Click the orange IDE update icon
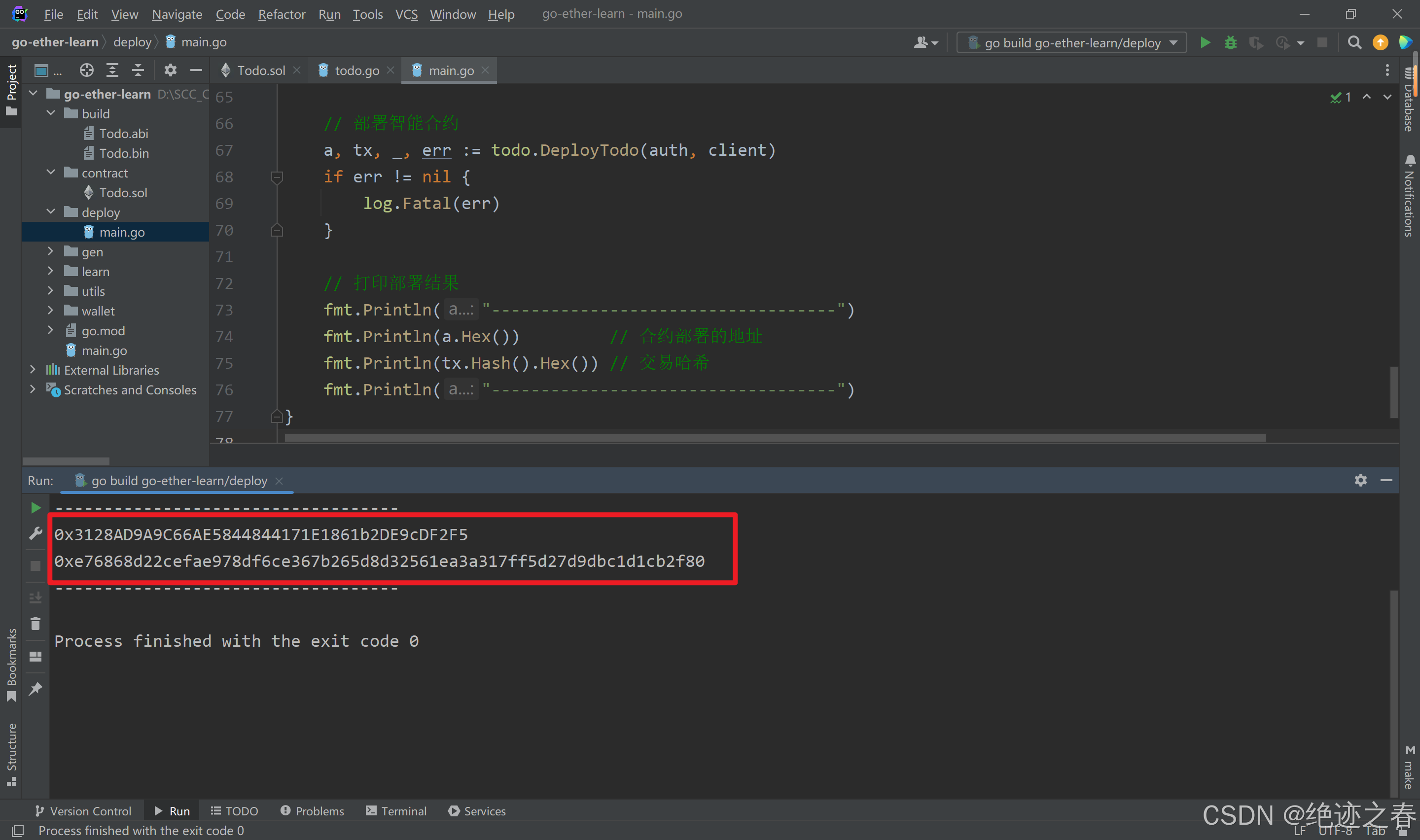The height and width of the screenshot is (840, 1420). [1381, 42]
